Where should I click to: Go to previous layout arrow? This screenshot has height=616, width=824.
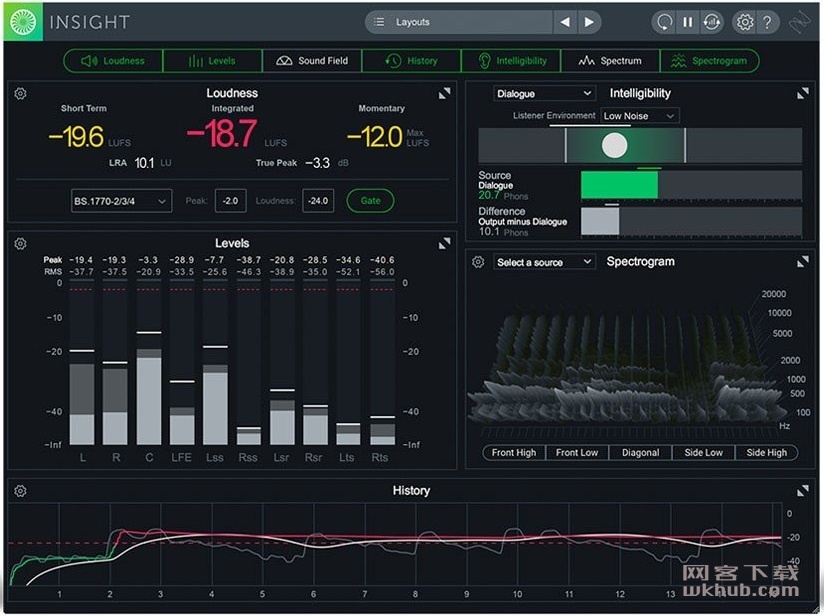(565, 22)
